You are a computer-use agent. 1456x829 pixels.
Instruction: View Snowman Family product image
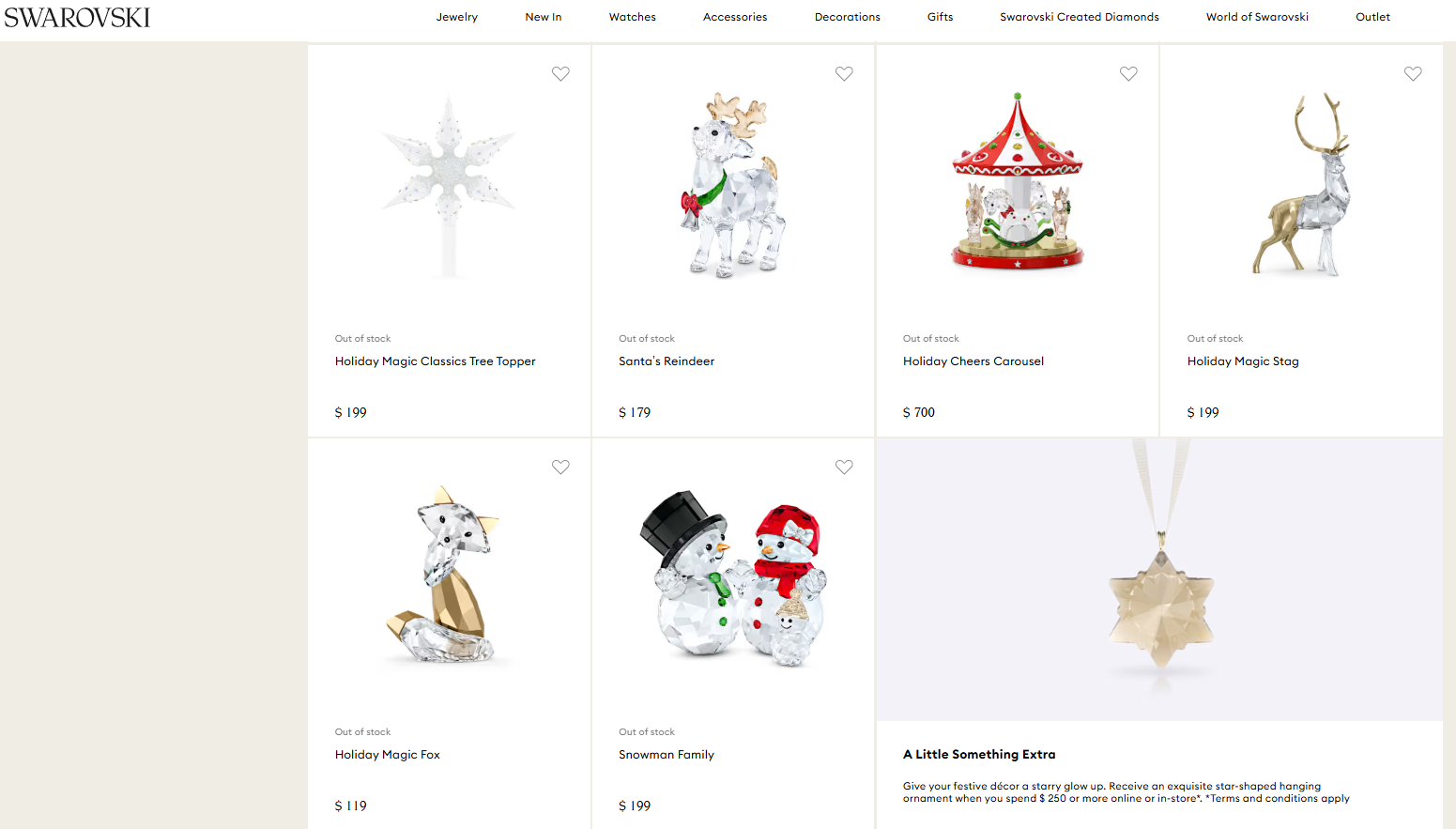pyautogui.click(x=733, y=577)
